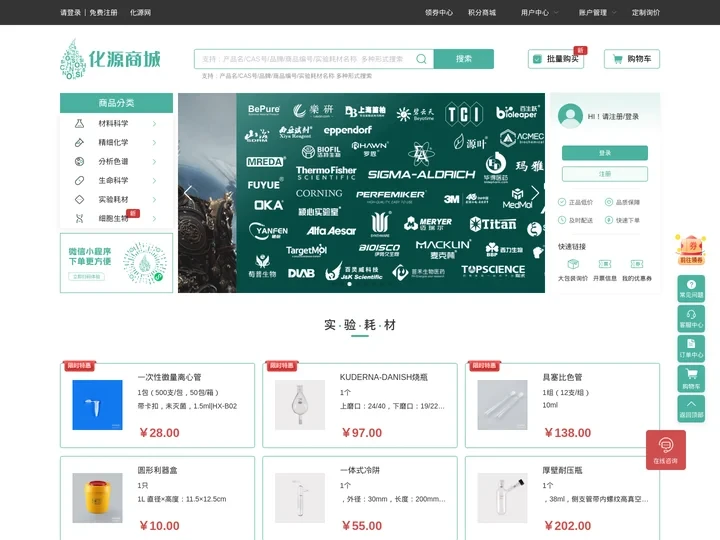720x540 pixels.
Task: Show previous banner slide
Action: [x=188, y=193]
